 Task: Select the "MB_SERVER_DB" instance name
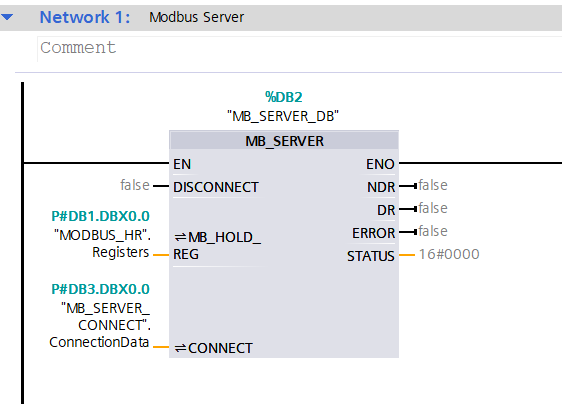[x=283, y=116]
